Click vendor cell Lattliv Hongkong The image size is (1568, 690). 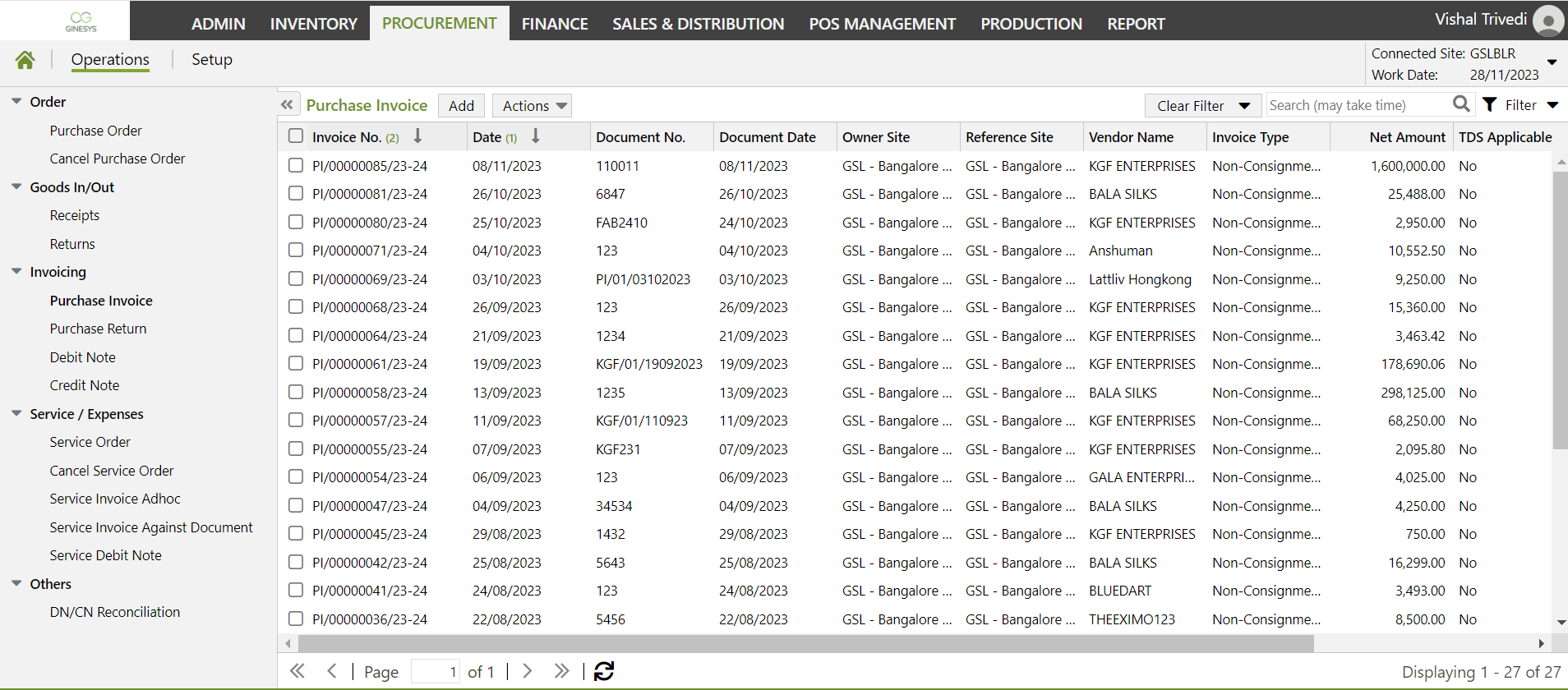[x=1140, y=279]
